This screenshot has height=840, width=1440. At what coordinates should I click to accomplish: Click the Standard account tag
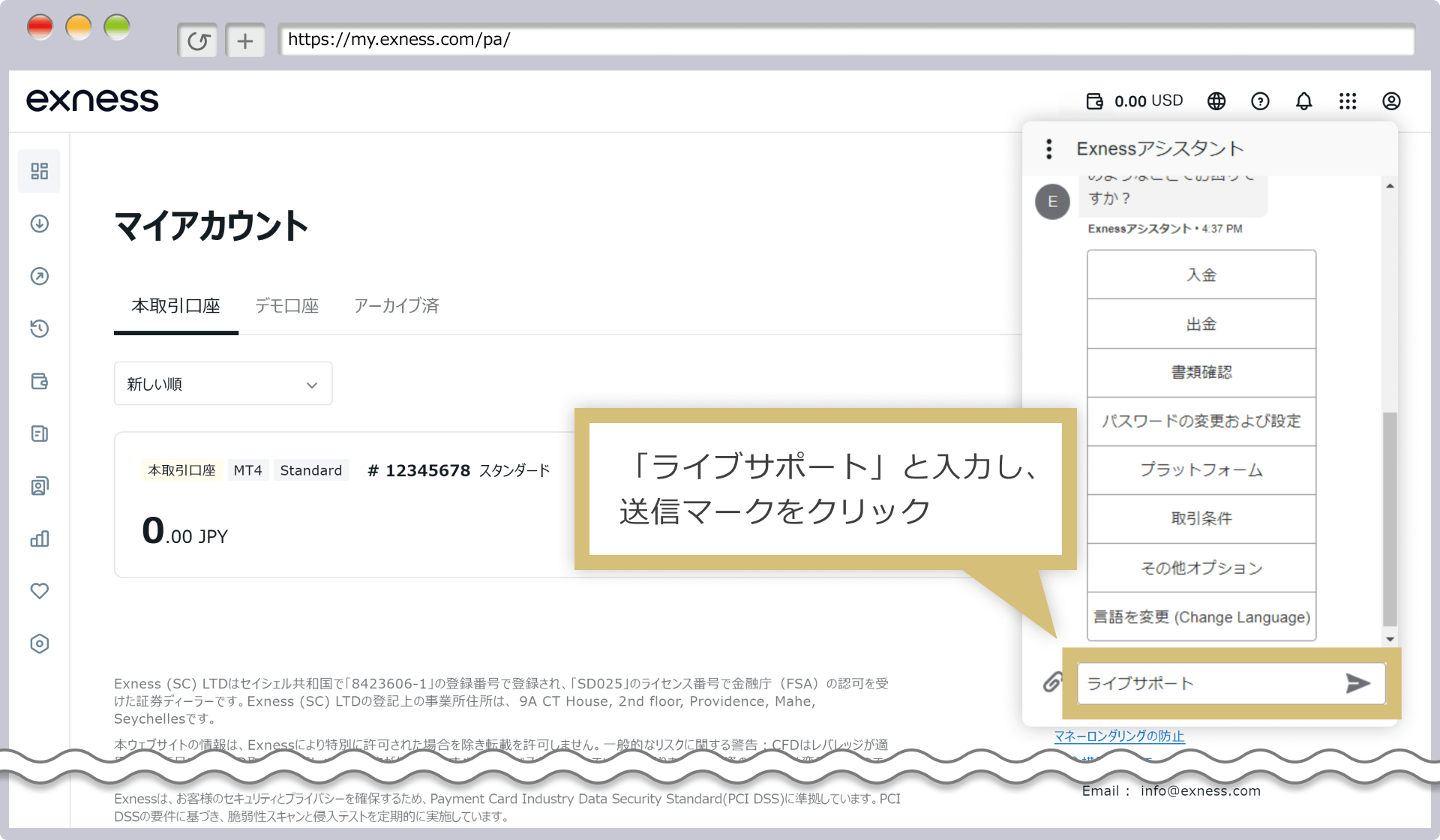[310, 470]
